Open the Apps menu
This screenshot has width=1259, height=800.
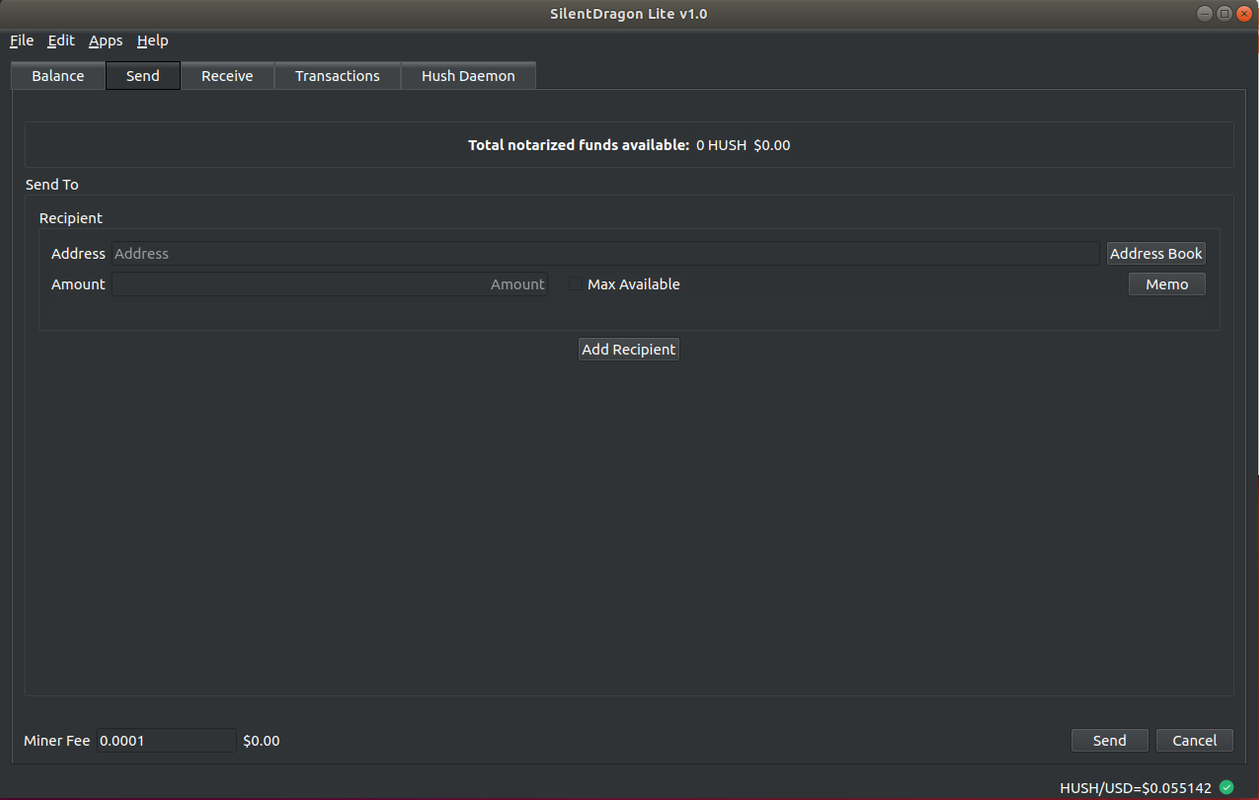[105, 40]
